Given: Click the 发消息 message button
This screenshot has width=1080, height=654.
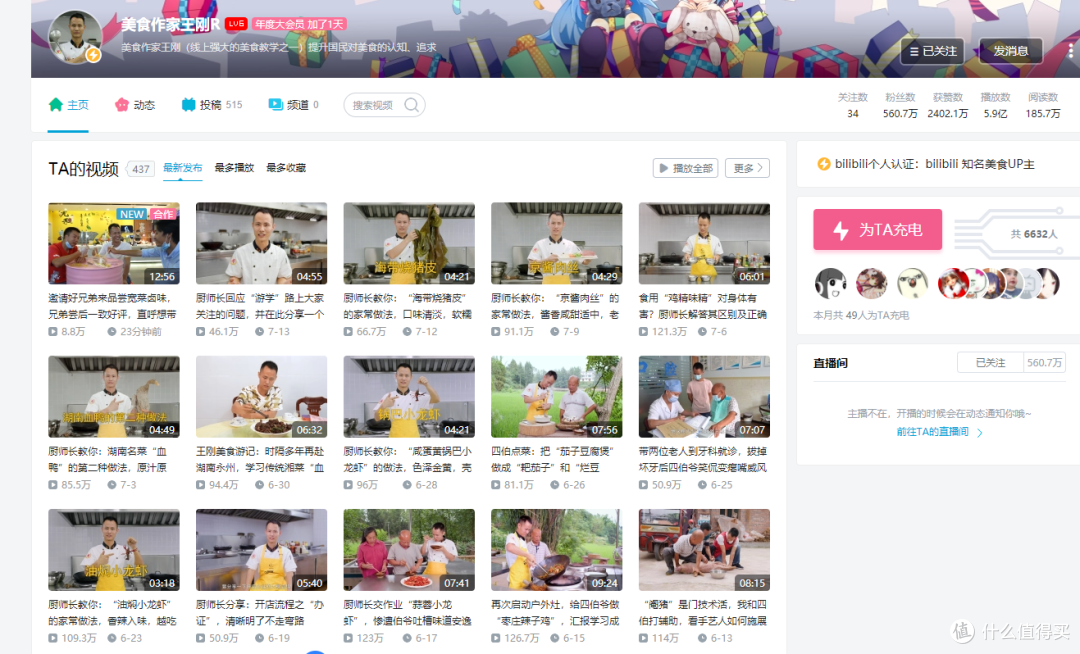Looking at the screenshot, I should 1010,51.
